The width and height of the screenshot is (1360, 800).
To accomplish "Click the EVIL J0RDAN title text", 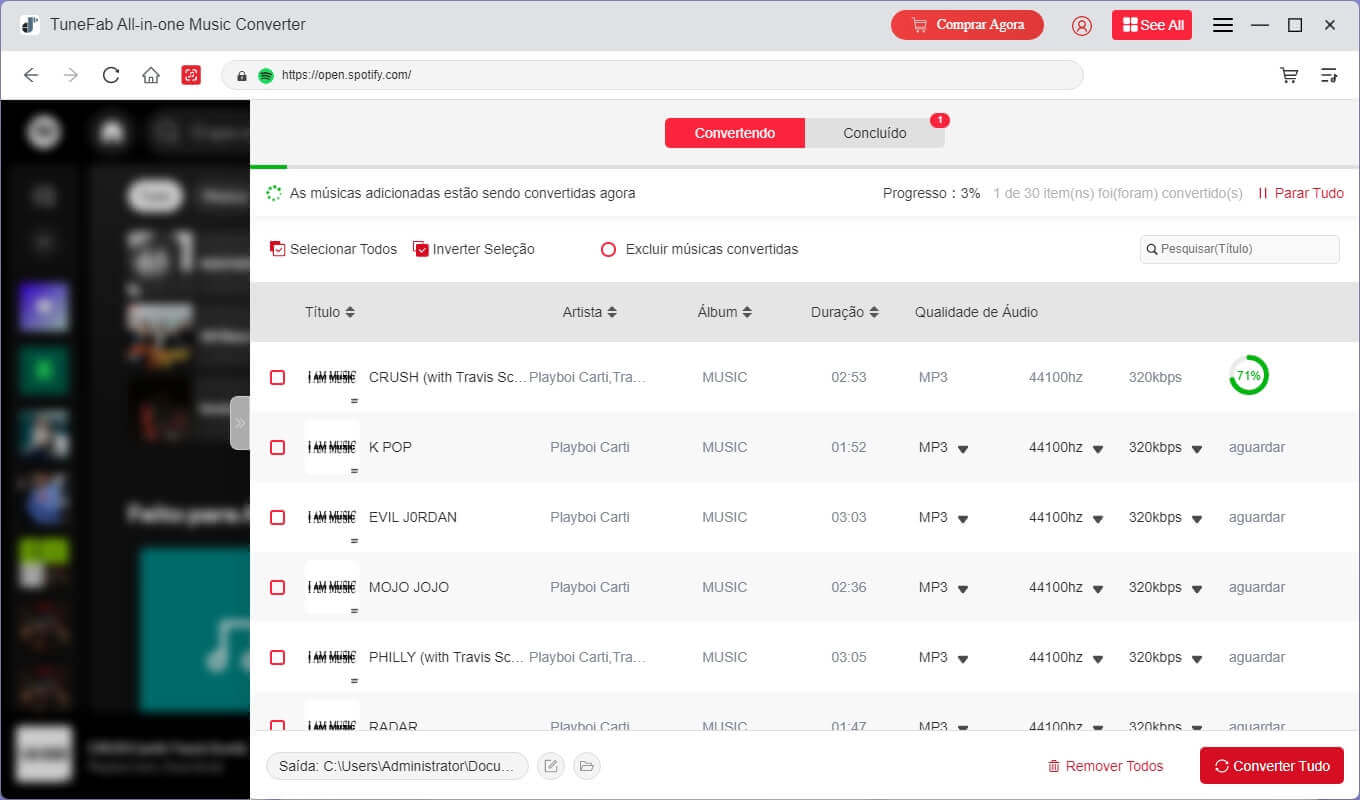I will click(x=413, y=517).
